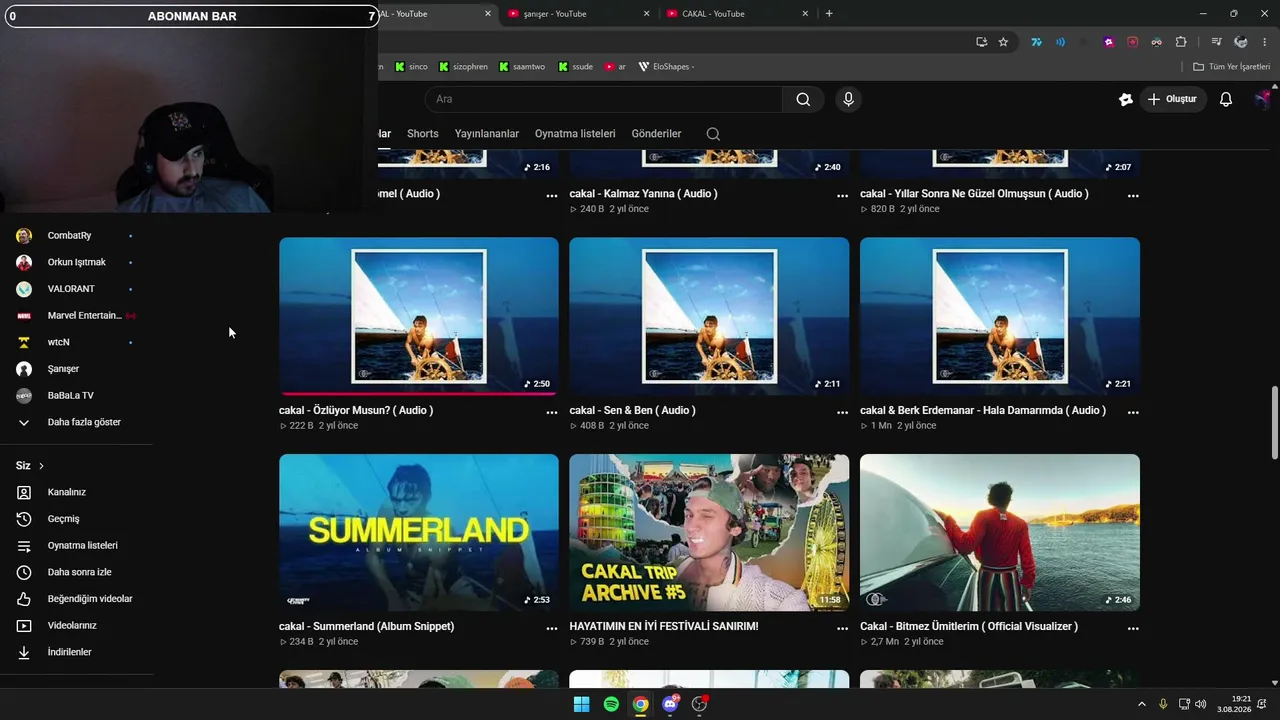Open the sizophren bookmark
The image size is (1280, 720).
pos(464,67)
